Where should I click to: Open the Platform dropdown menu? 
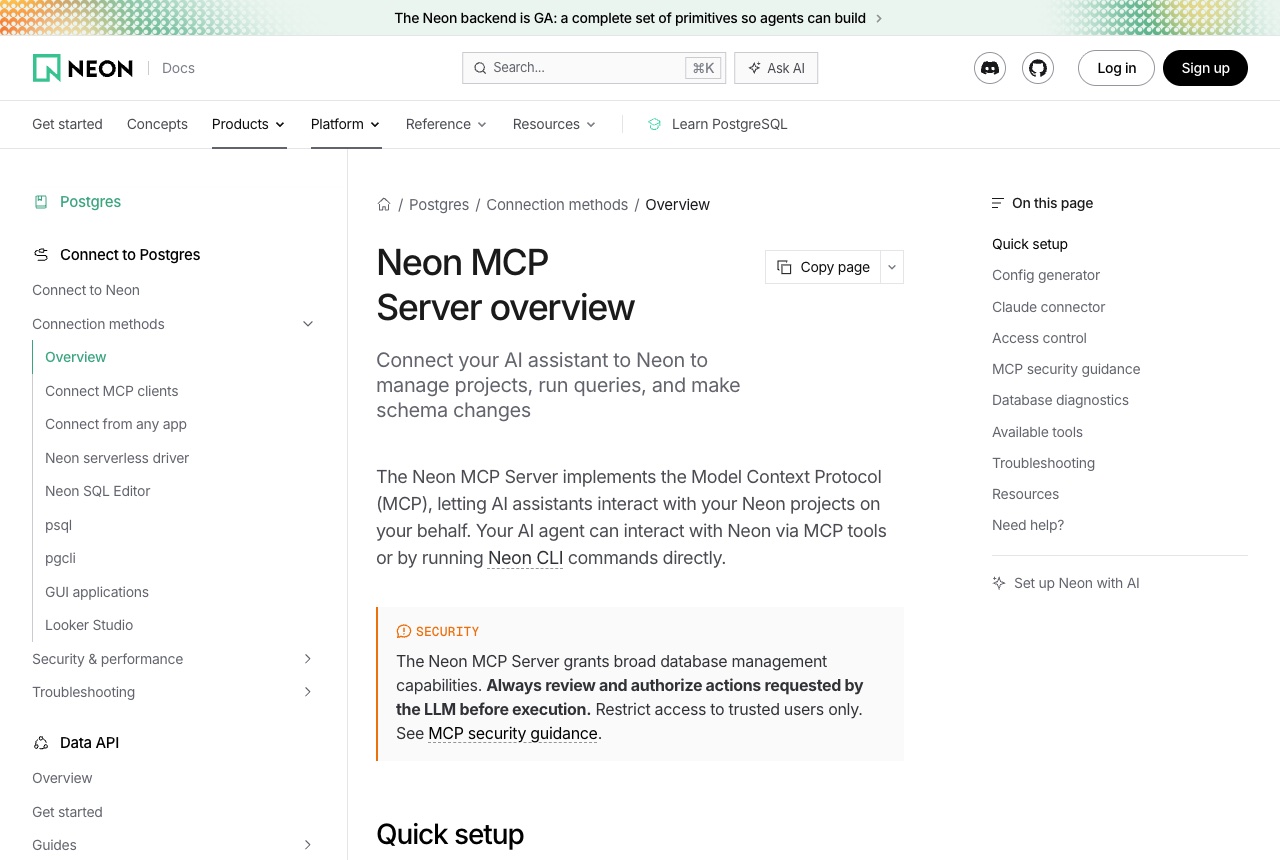click(x=346, y=124)
